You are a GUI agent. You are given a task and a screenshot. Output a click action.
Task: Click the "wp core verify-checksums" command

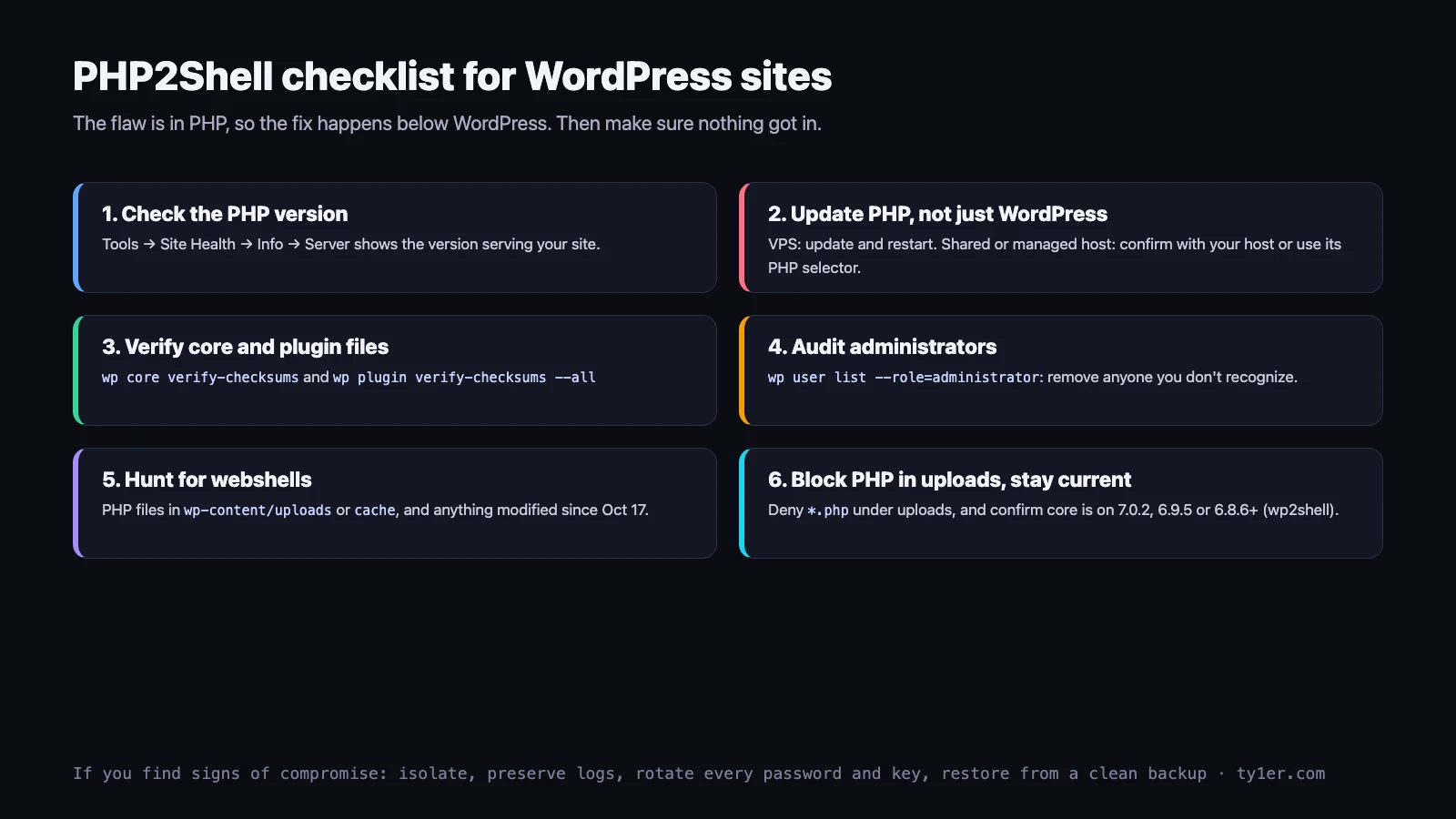[200, 377]
